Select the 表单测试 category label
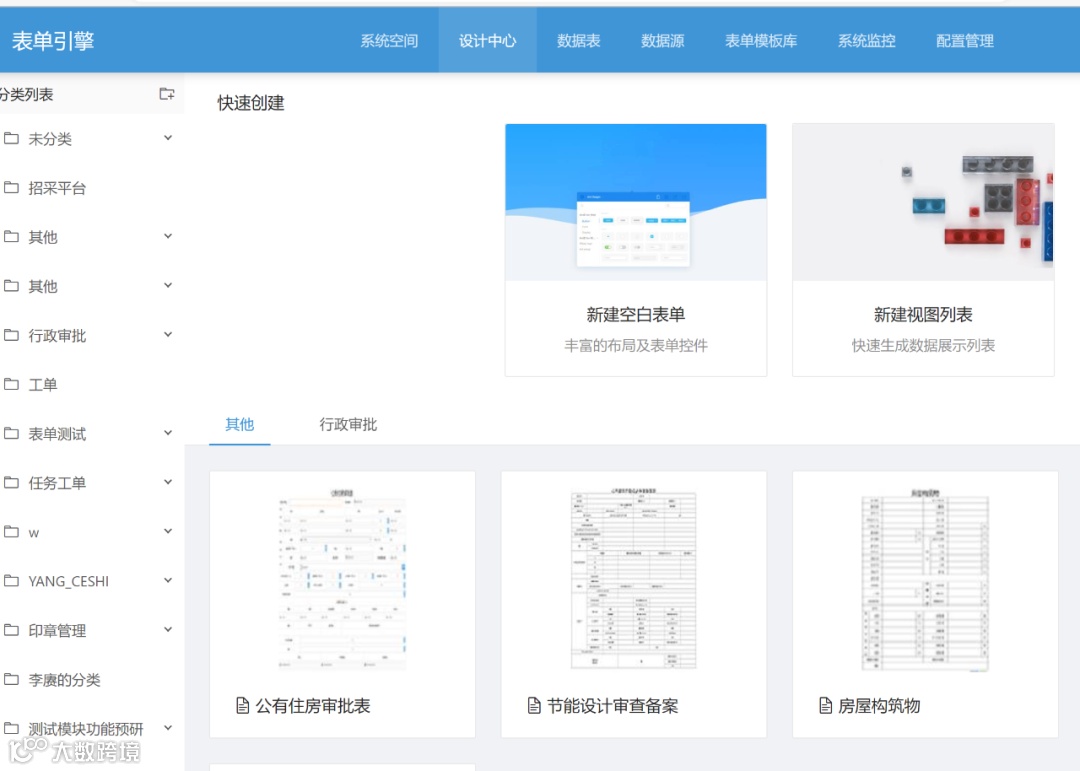 (x=57, y=434)
